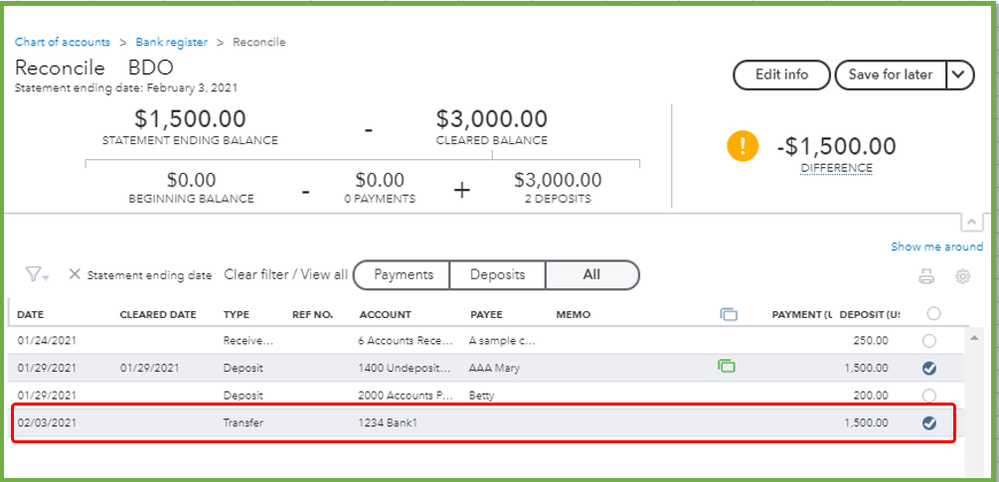Sort by DEPOSIT column header

[x=870, y=315]
